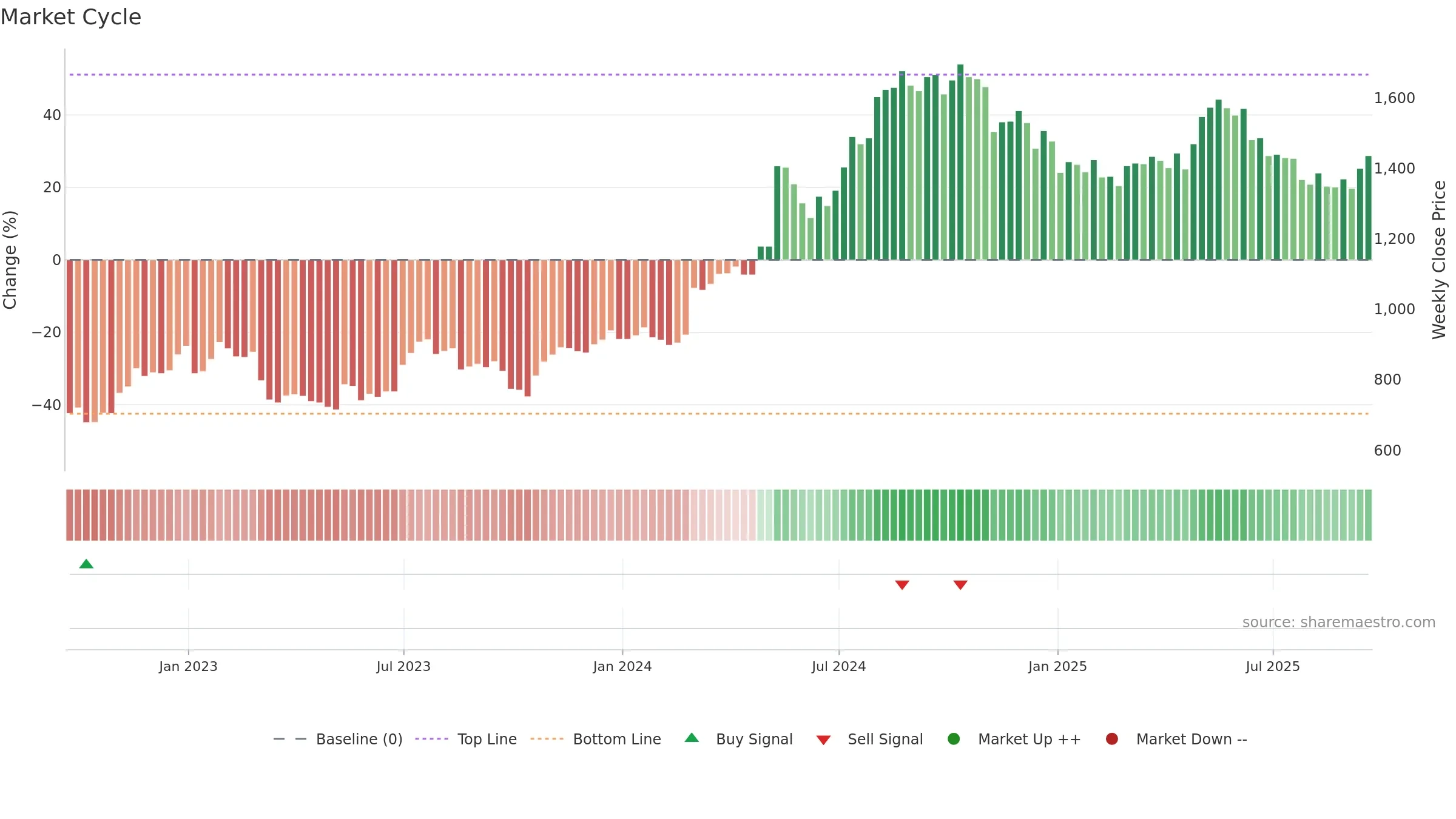Click the Jan 2023 axis label
The width and height of the screenshot is (1456, 819).
pos(188,667)
